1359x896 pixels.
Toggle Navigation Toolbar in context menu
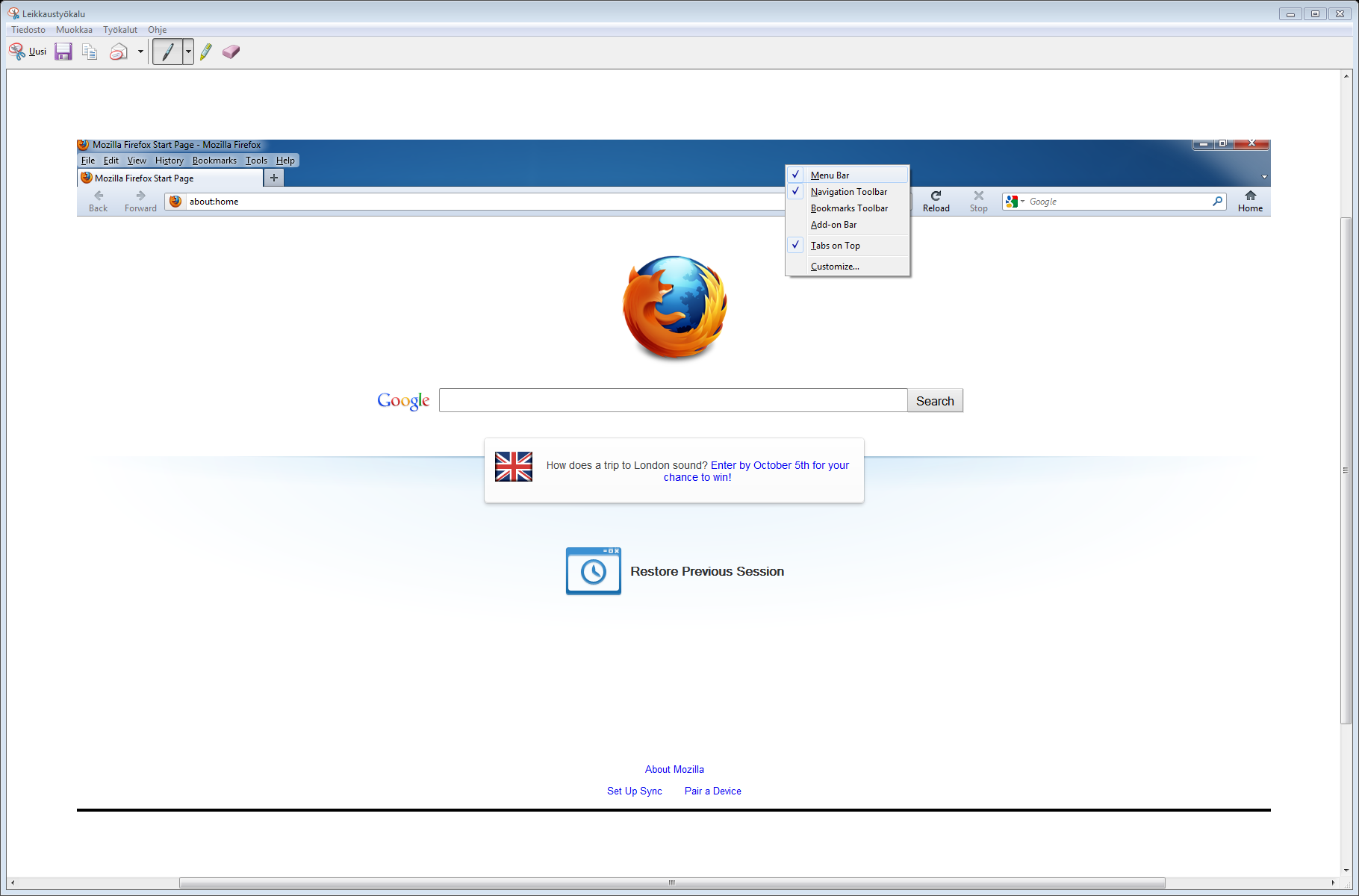click(x=848, y=192)
